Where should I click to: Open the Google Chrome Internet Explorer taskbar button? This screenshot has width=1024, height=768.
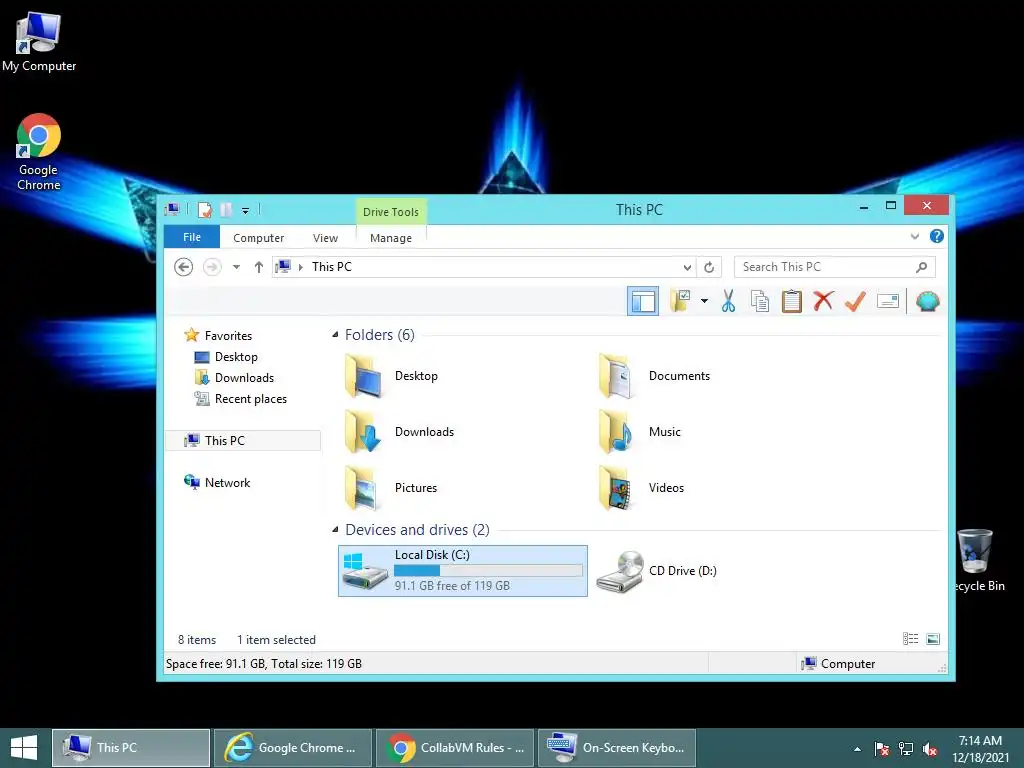292,748
